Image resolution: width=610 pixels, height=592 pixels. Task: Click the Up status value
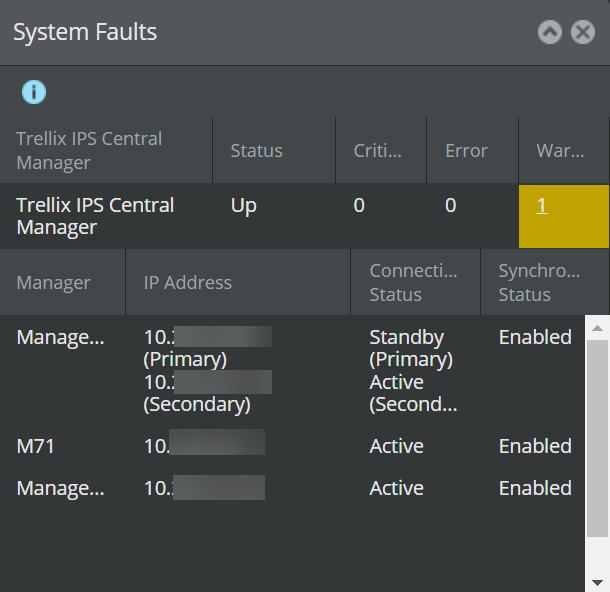[x=244, y=205]
